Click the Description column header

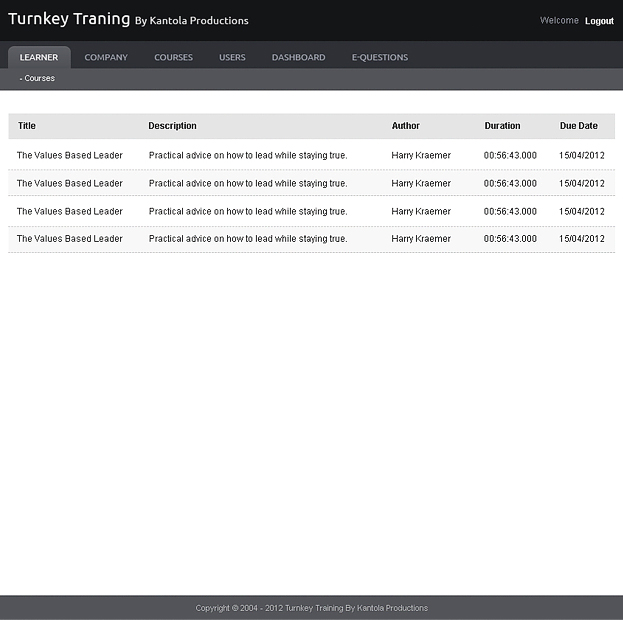tap(172, 126)
